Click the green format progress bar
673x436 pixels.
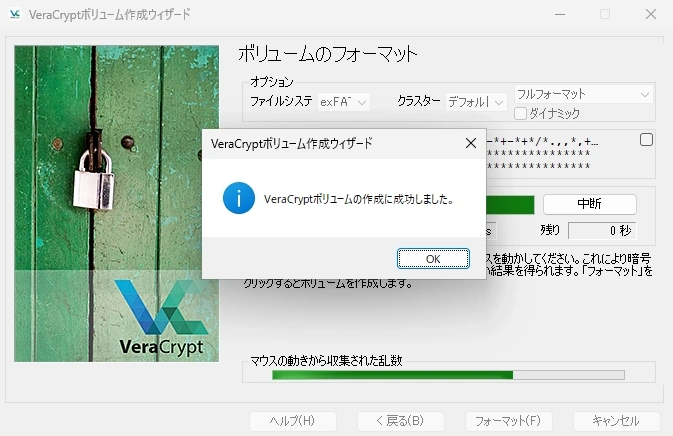(x=510, y=205)
